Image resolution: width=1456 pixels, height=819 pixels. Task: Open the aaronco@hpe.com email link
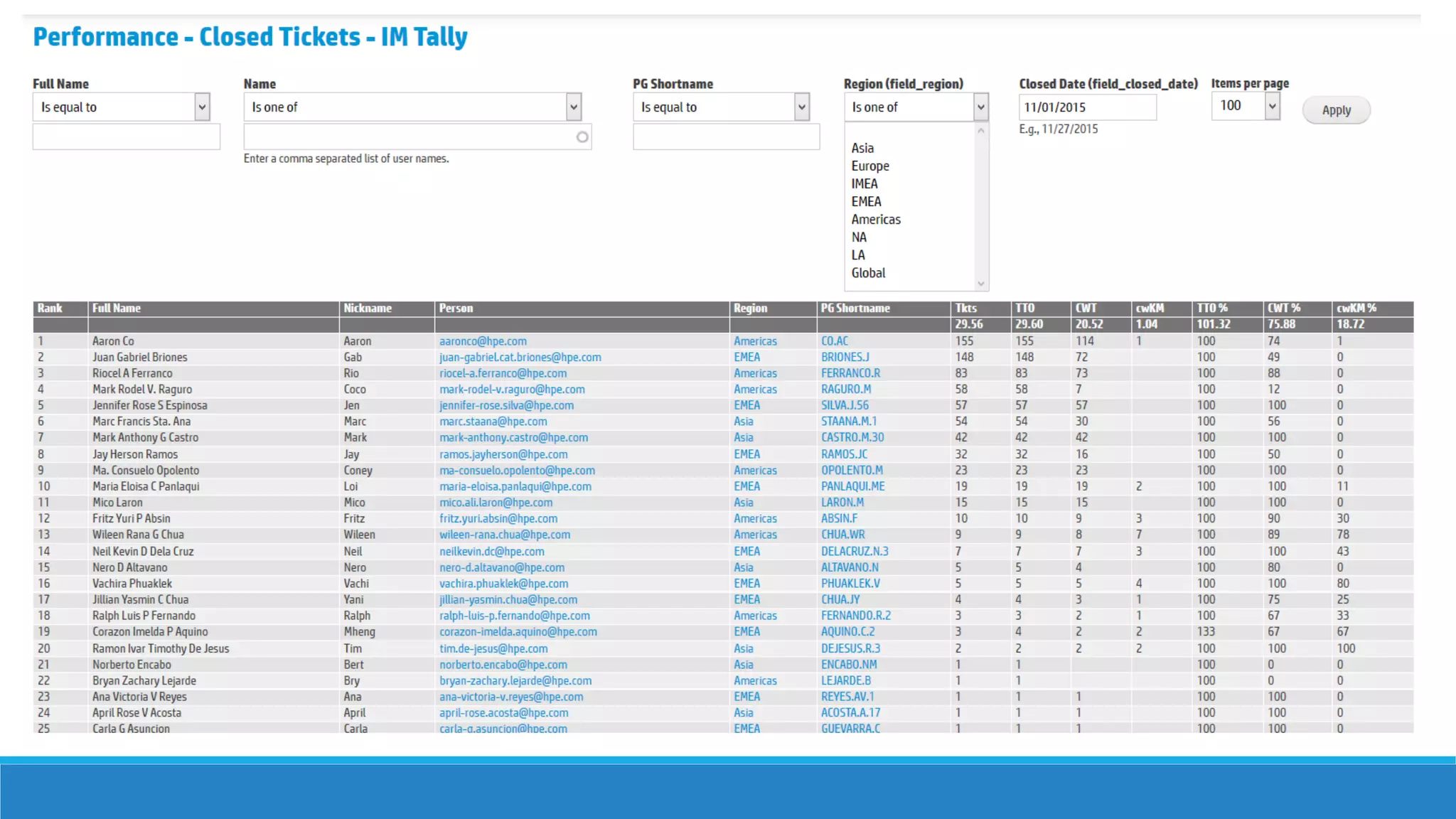[x=483, y=341]
